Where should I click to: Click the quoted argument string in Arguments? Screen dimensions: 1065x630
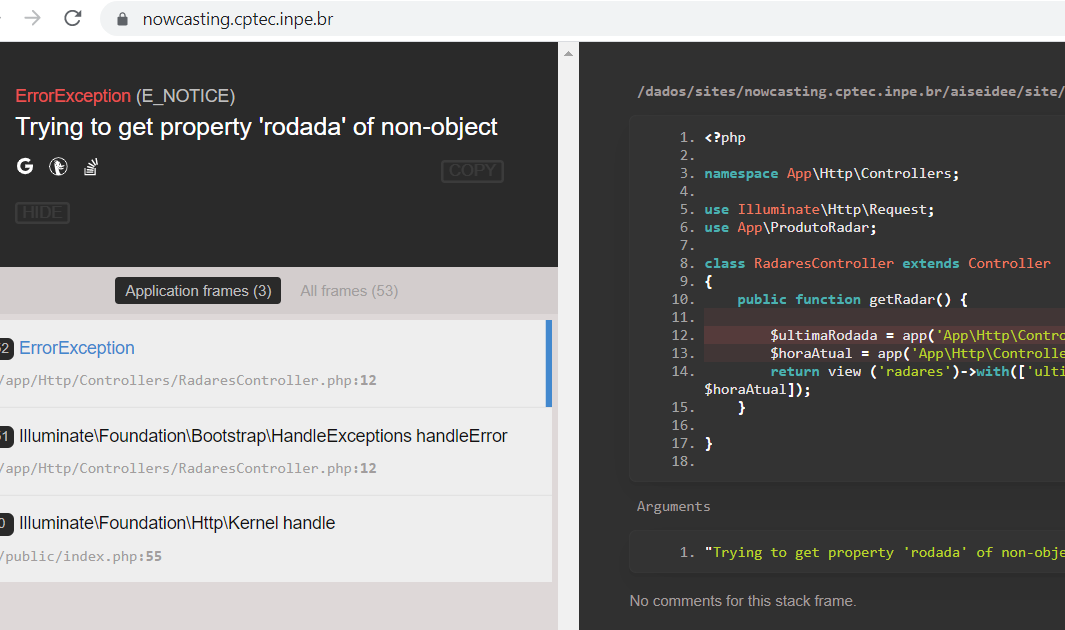click(x=884, y=553)
